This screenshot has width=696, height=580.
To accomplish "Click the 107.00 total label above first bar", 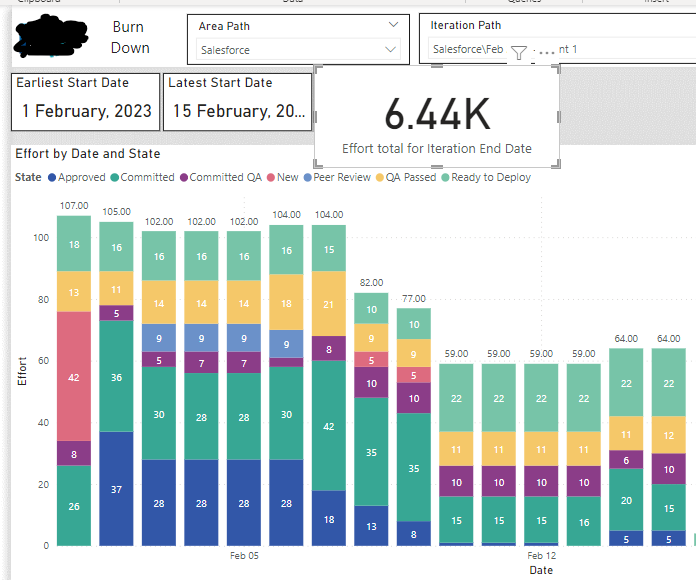I will pos(74,205).
